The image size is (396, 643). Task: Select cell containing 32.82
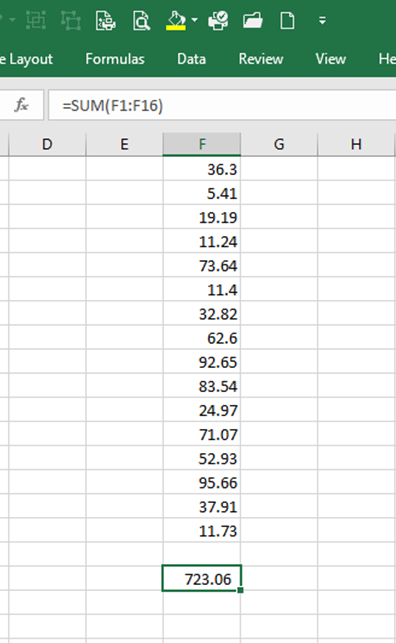202,314
